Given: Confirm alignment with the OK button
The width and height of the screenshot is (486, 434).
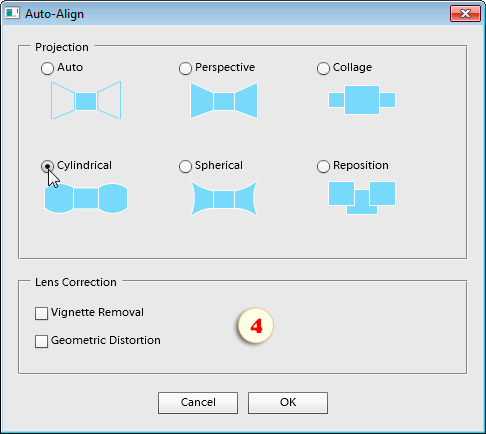Looking at the screenshot, I should pos(288,403).
